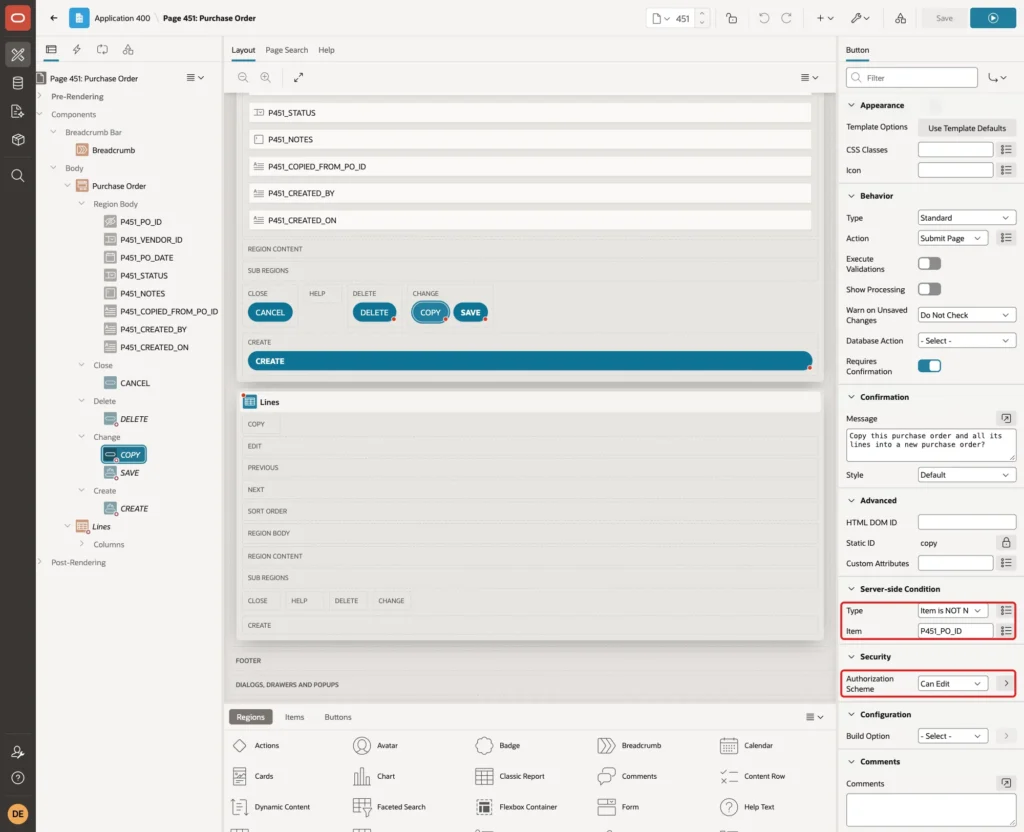Select the Regions gallery tab
This screenshot has width=1024, height=832.
click(x=251, y=717)
